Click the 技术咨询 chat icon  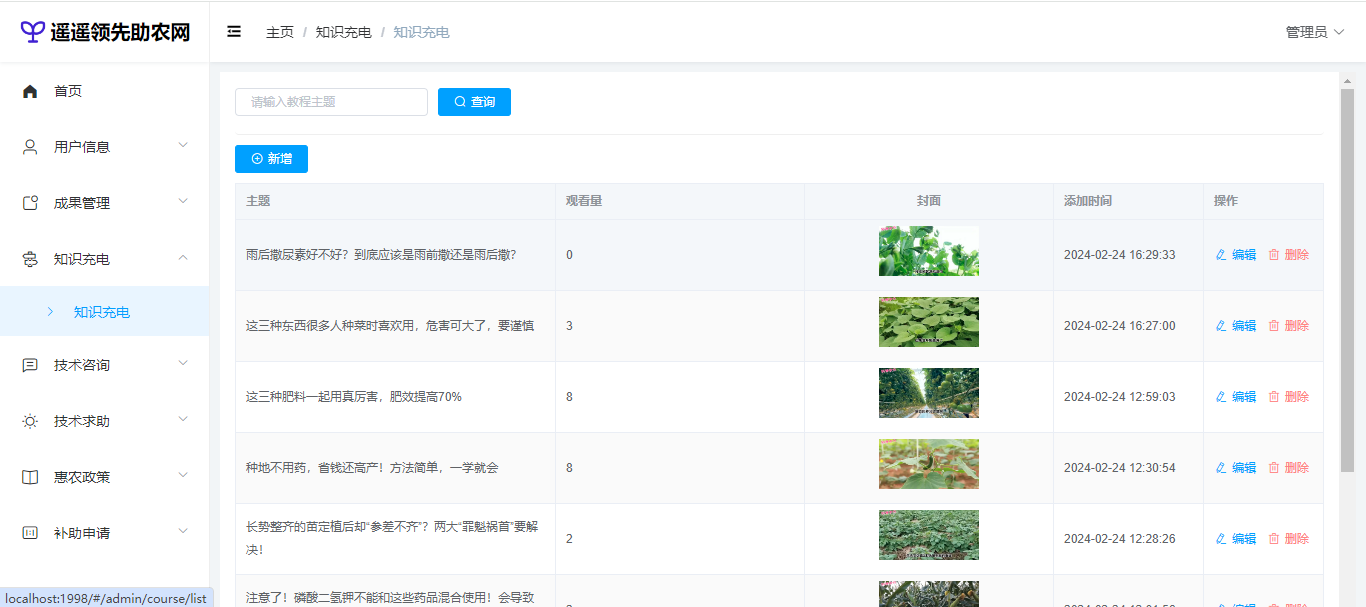pyautogui.click(x=30, y=365)
